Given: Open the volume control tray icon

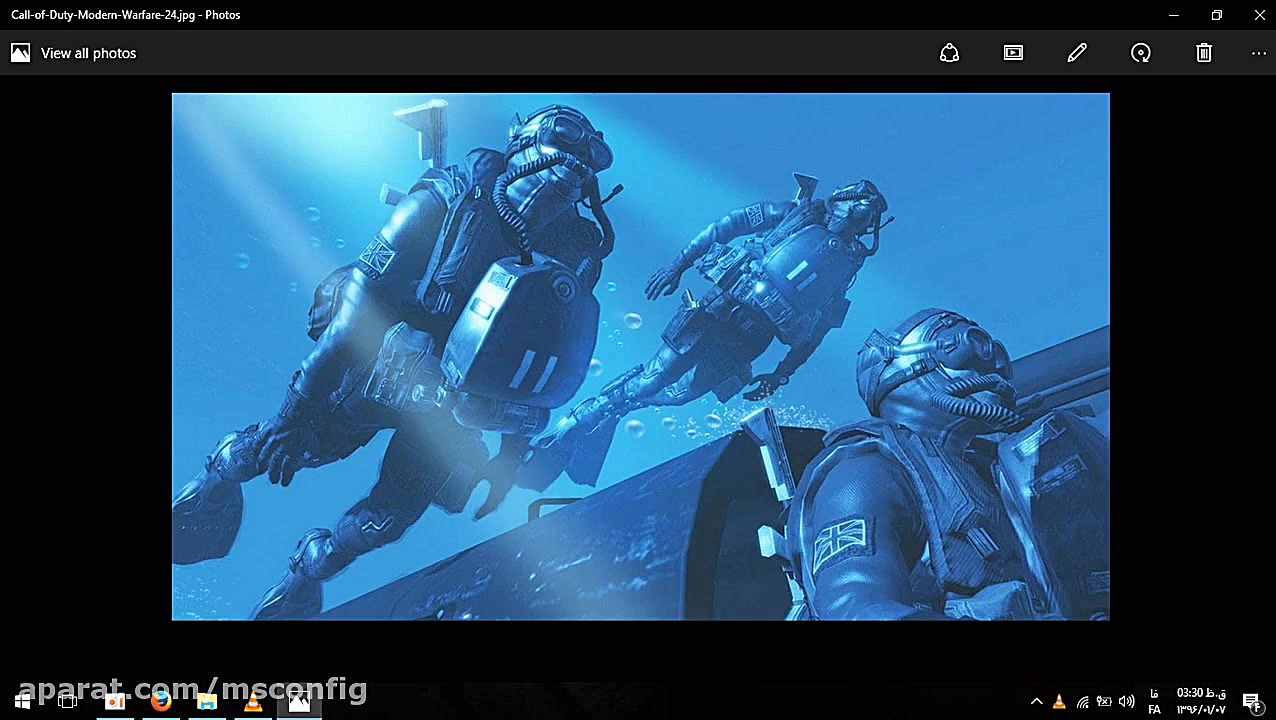Looking at the screenshot, I should click(x=1127, y=702).
